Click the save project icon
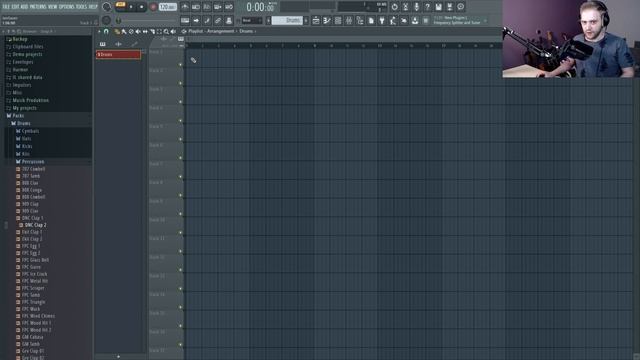Screen dimensions: 640x360 click(x=438, y=7)
